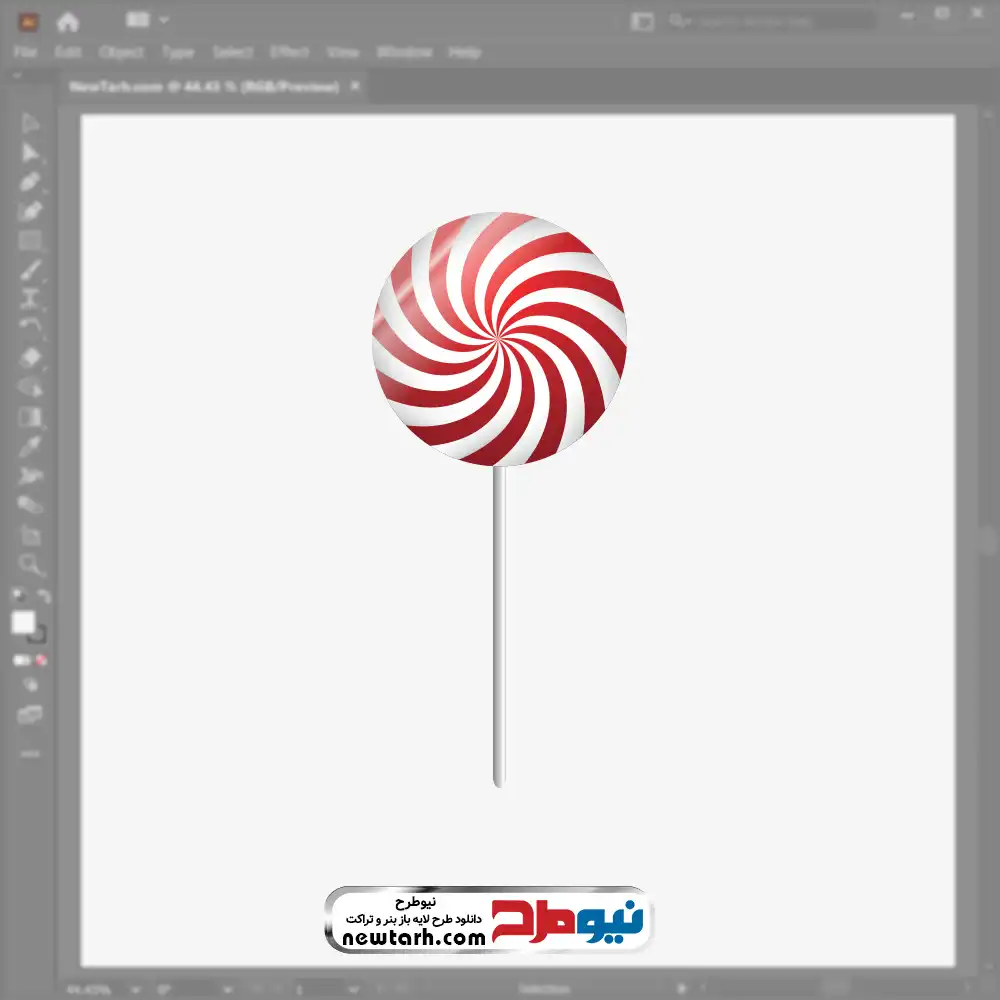Select the Direct Selection tool
This screenshot has height=1000, width=1000.
click(30, 153)
